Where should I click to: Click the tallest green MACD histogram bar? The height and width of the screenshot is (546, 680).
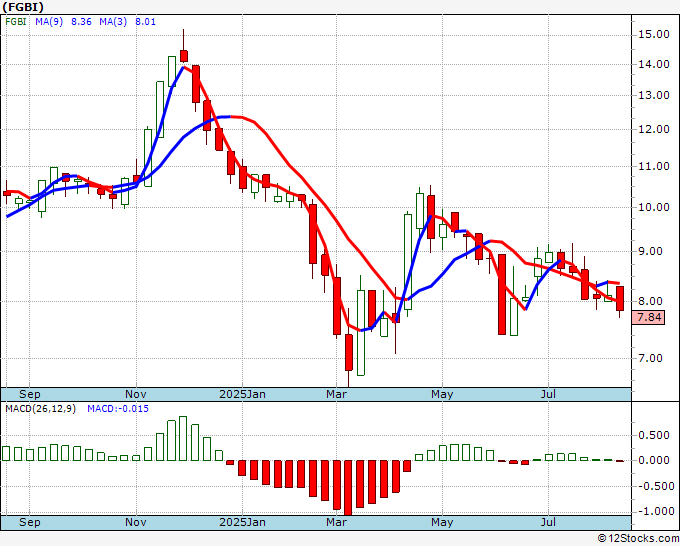183,438
